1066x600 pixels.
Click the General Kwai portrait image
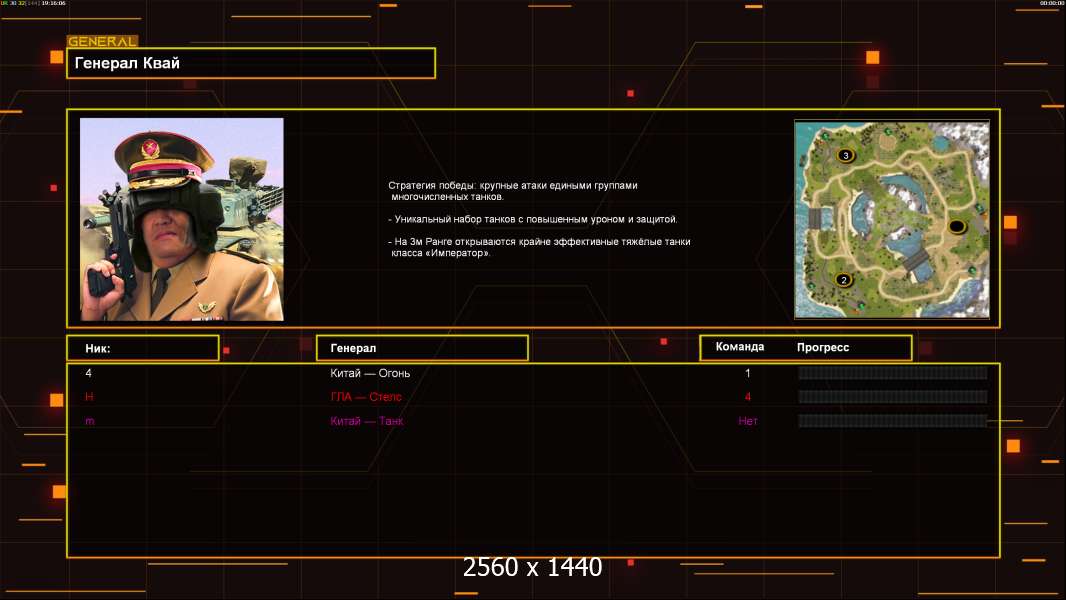pos(182,219)
